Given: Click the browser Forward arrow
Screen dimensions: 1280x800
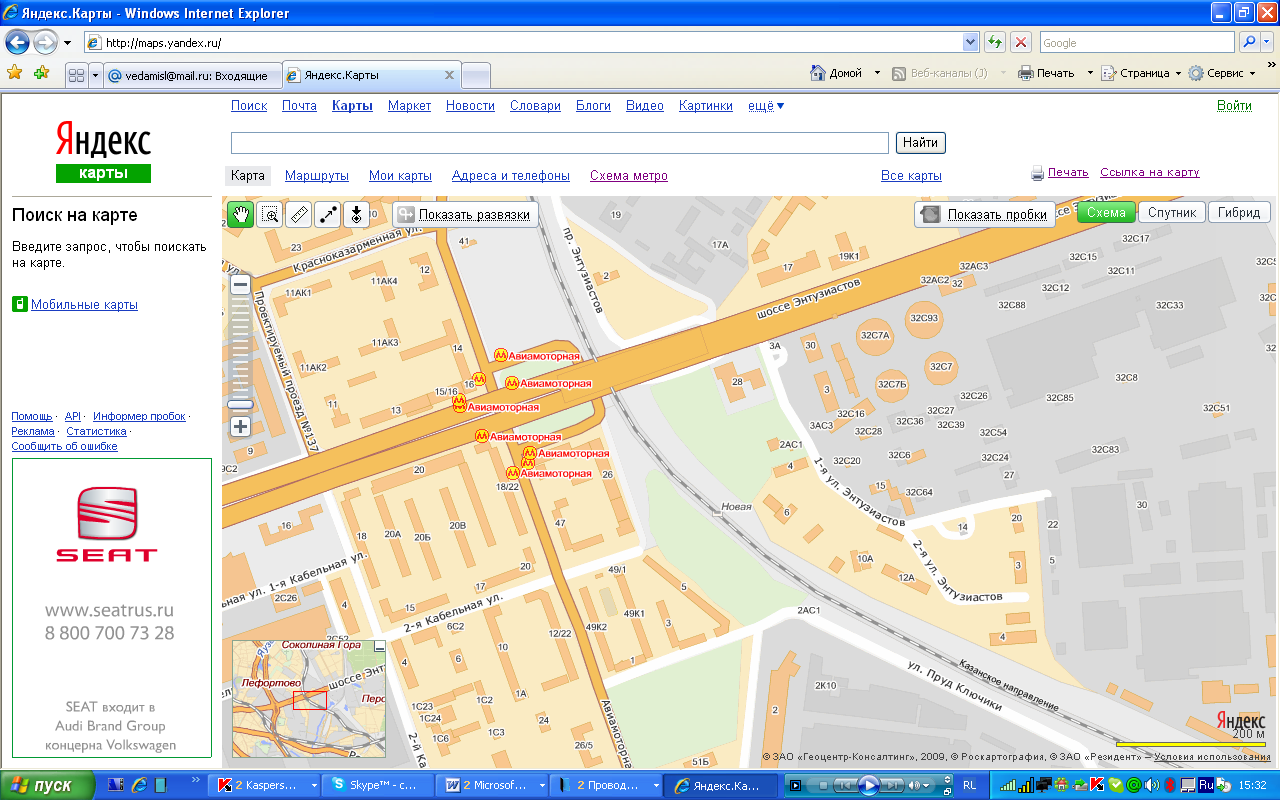Looking at the screenshot, I should coord(45,42).
